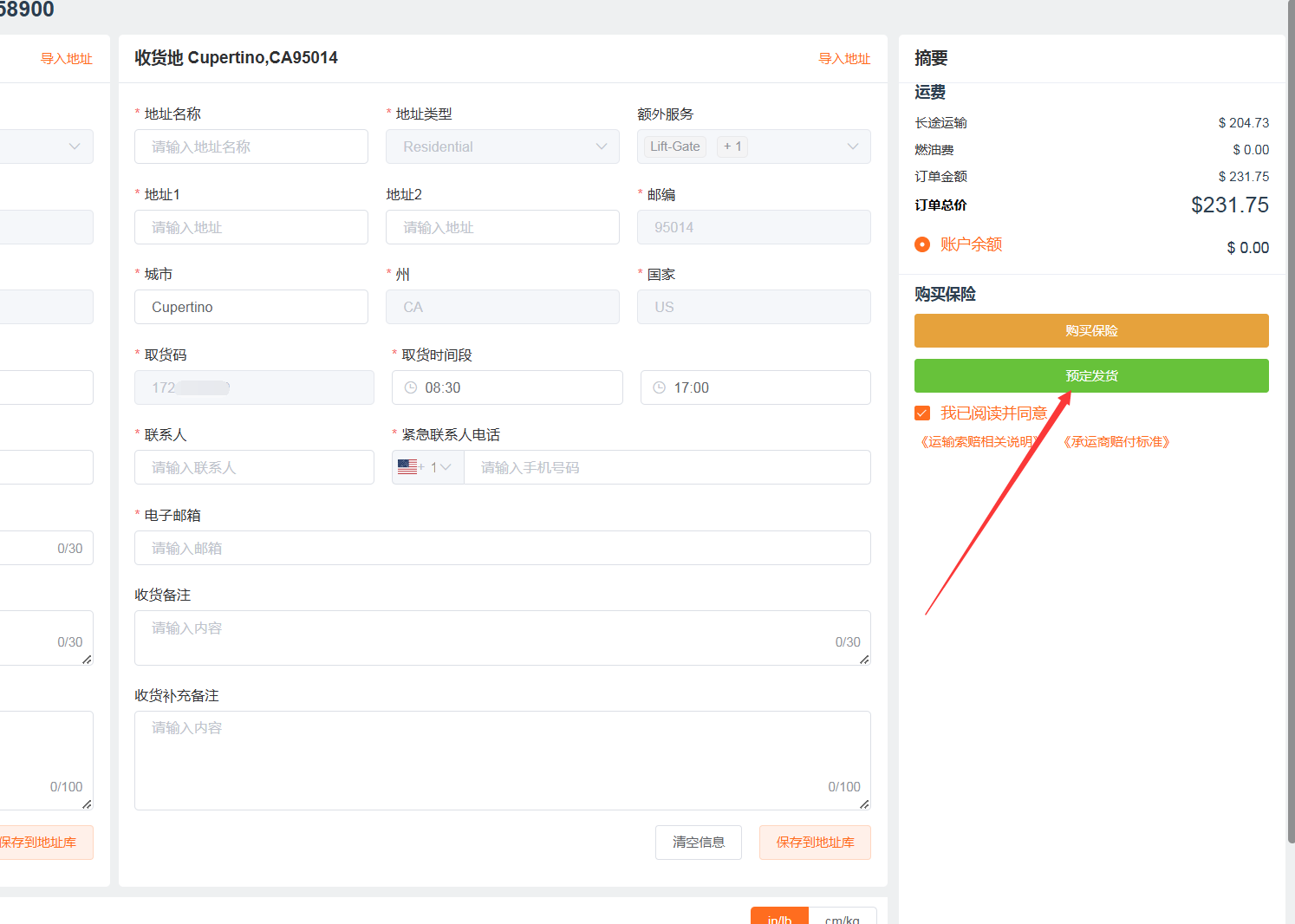The width and height of the screenshot is (1295, 924).
Task: Click the 收货备注 textarea
Action: coord(503,638)
